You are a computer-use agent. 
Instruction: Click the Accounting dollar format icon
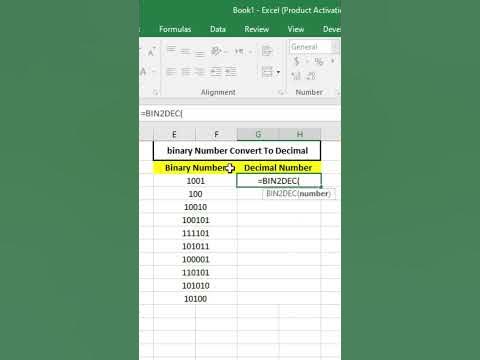click(296, 61)
